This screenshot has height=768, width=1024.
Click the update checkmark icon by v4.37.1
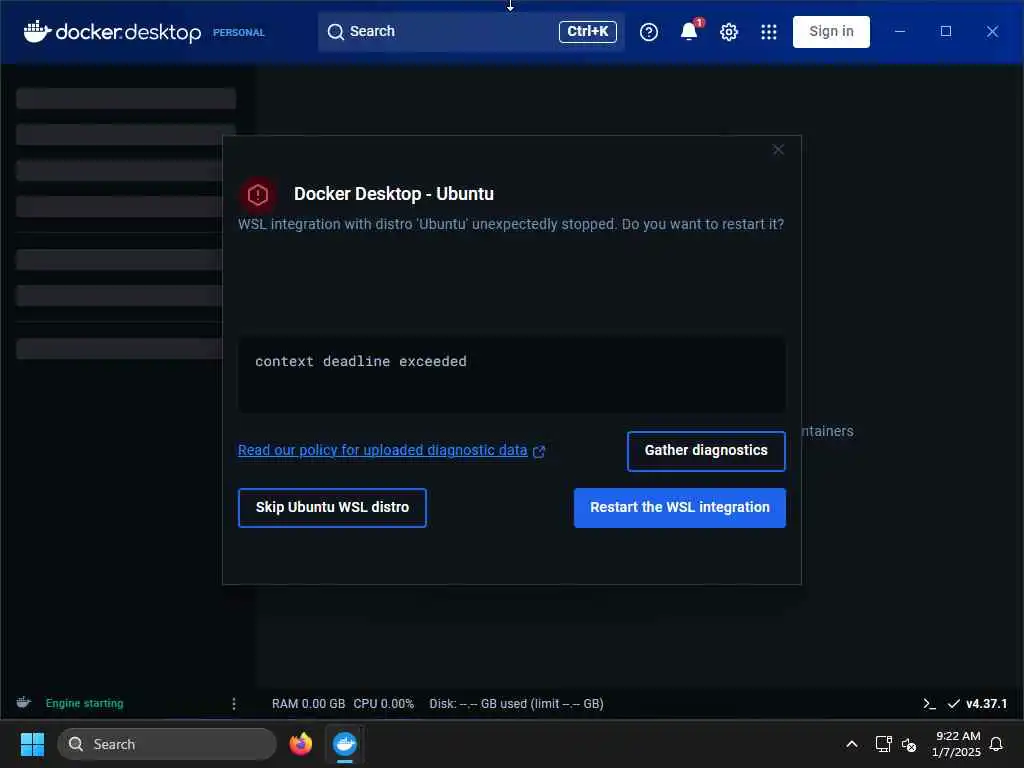pos(953,703)
